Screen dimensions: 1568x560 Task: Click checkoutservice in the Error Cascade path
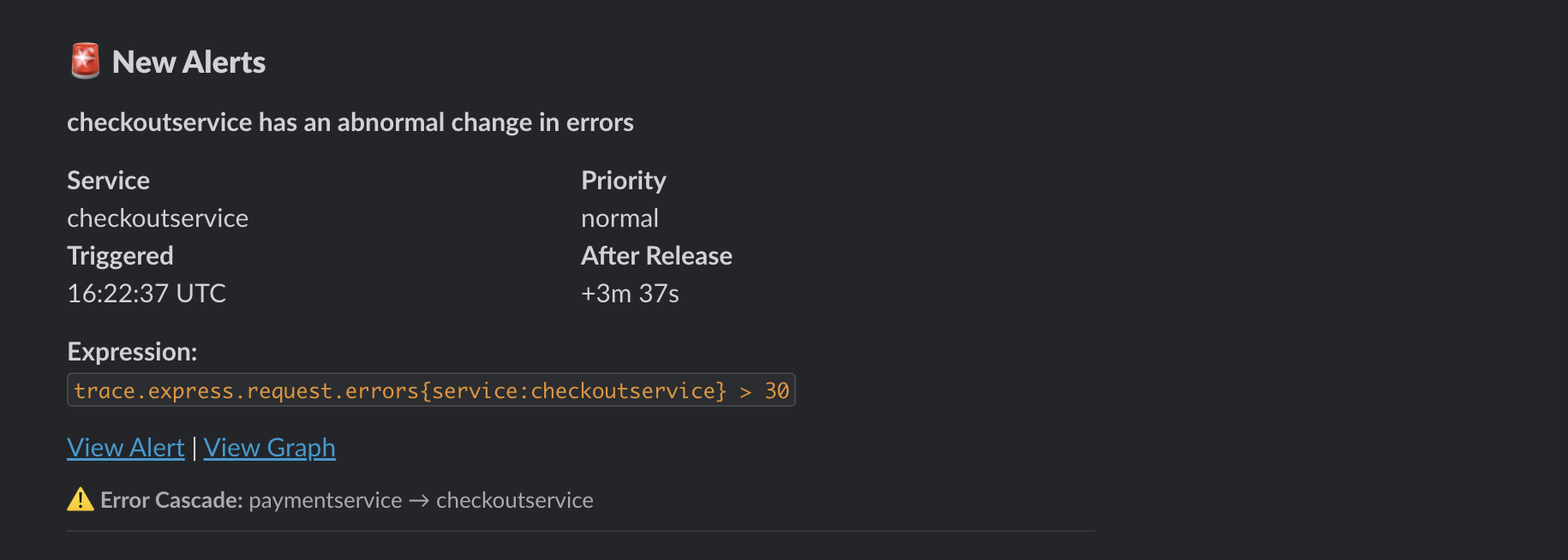(514, 500)
